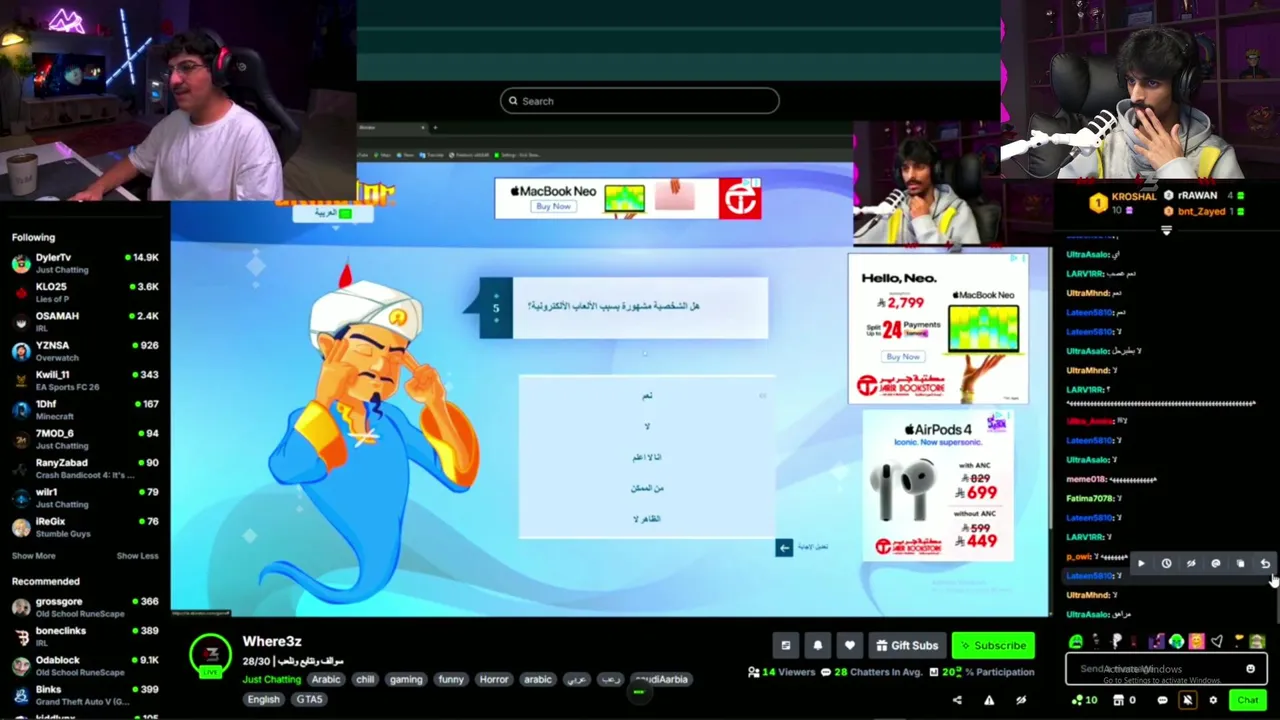Hide message with chat toolbar crossed-eye icon

1191,564
